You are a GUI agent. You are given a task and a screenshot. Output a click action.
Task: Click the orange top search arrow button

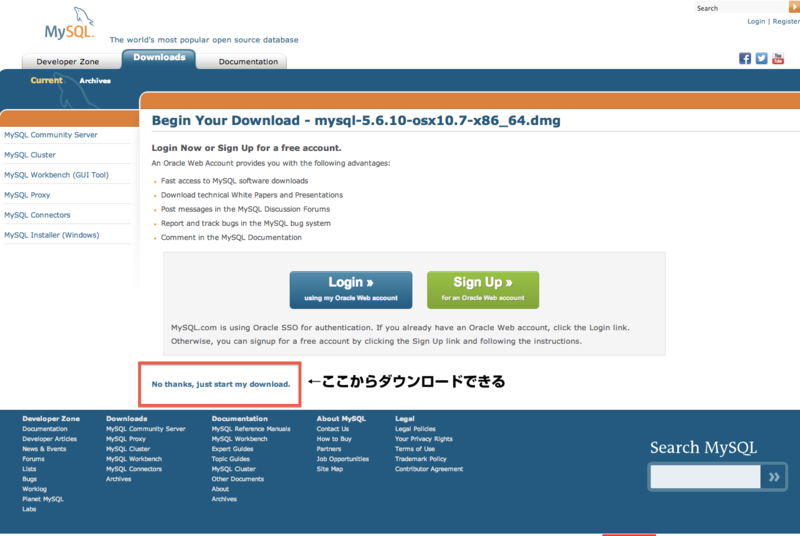pyautogui.click(x=793, y=7)
